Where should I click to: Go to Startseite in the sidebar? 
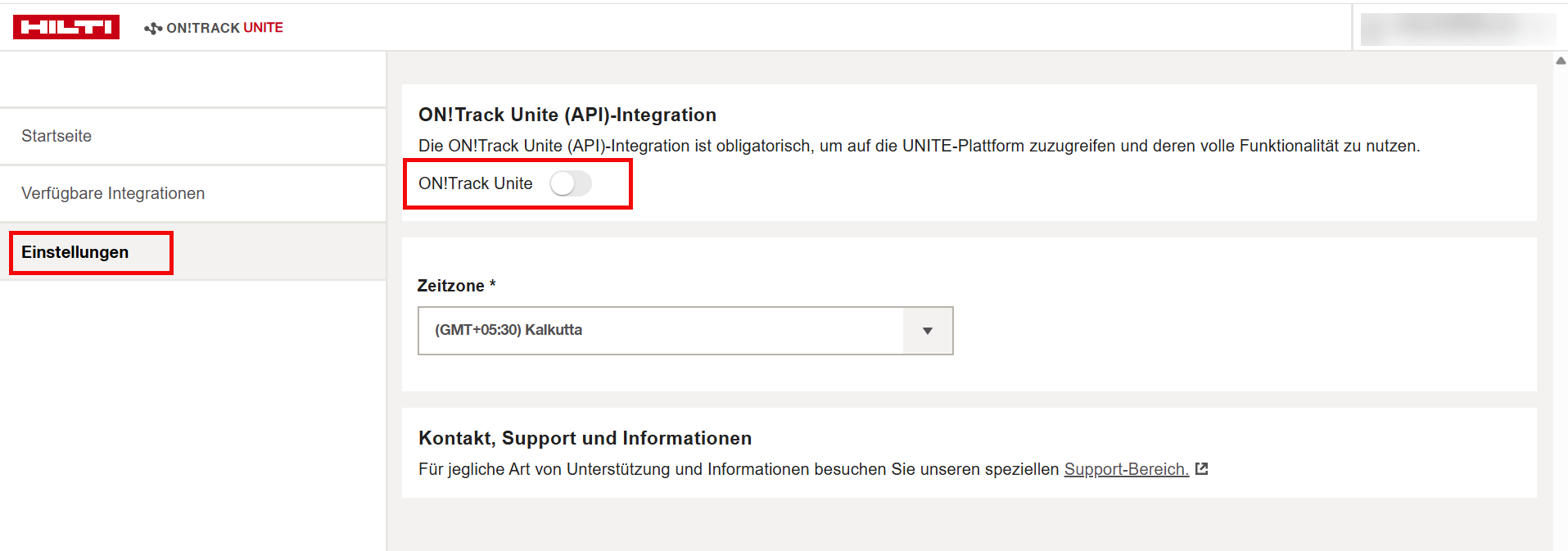pyautogui.click(x=56, y=136)
